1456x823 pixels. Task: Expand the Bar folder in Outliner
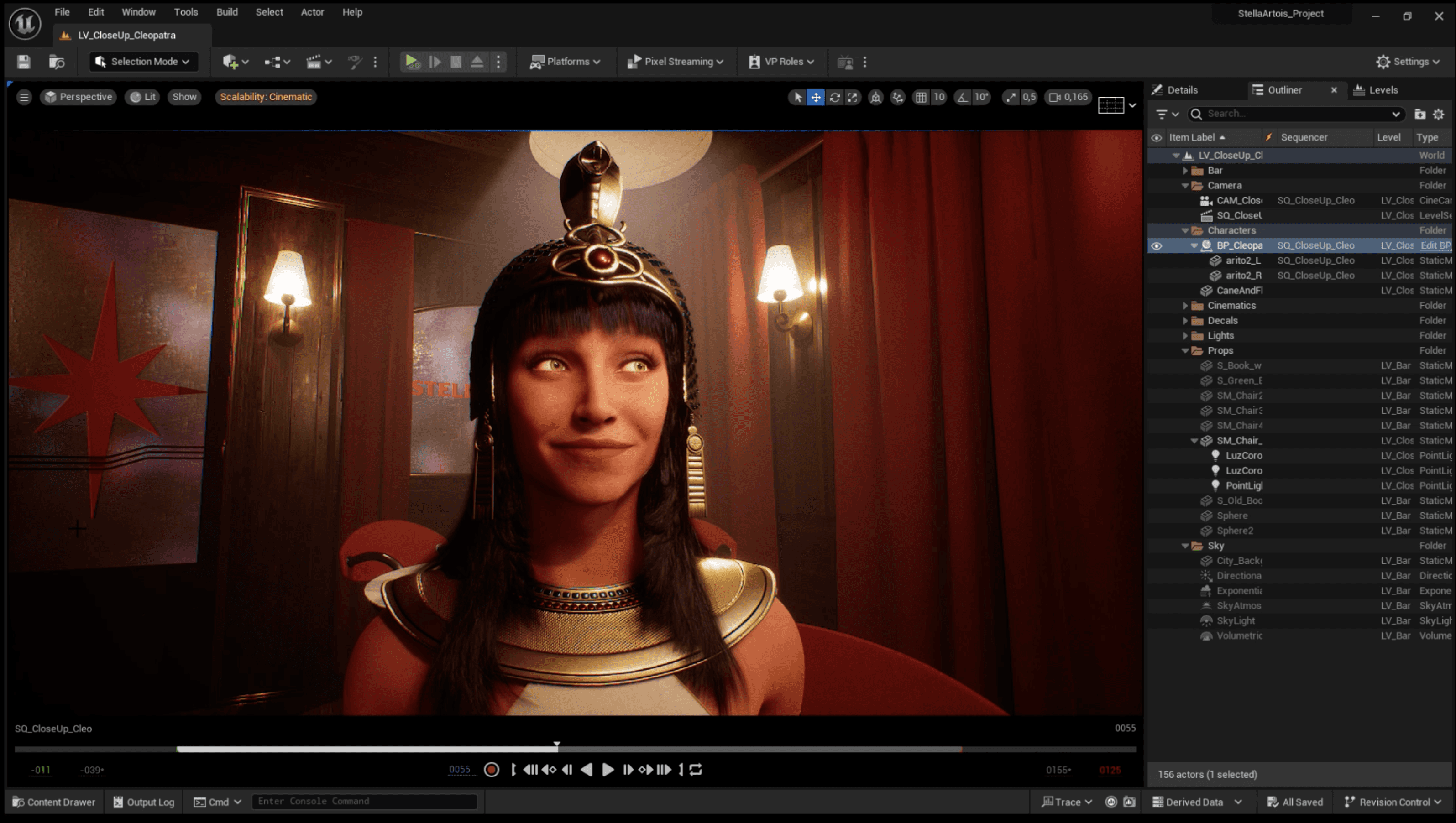click(1185, 171)
